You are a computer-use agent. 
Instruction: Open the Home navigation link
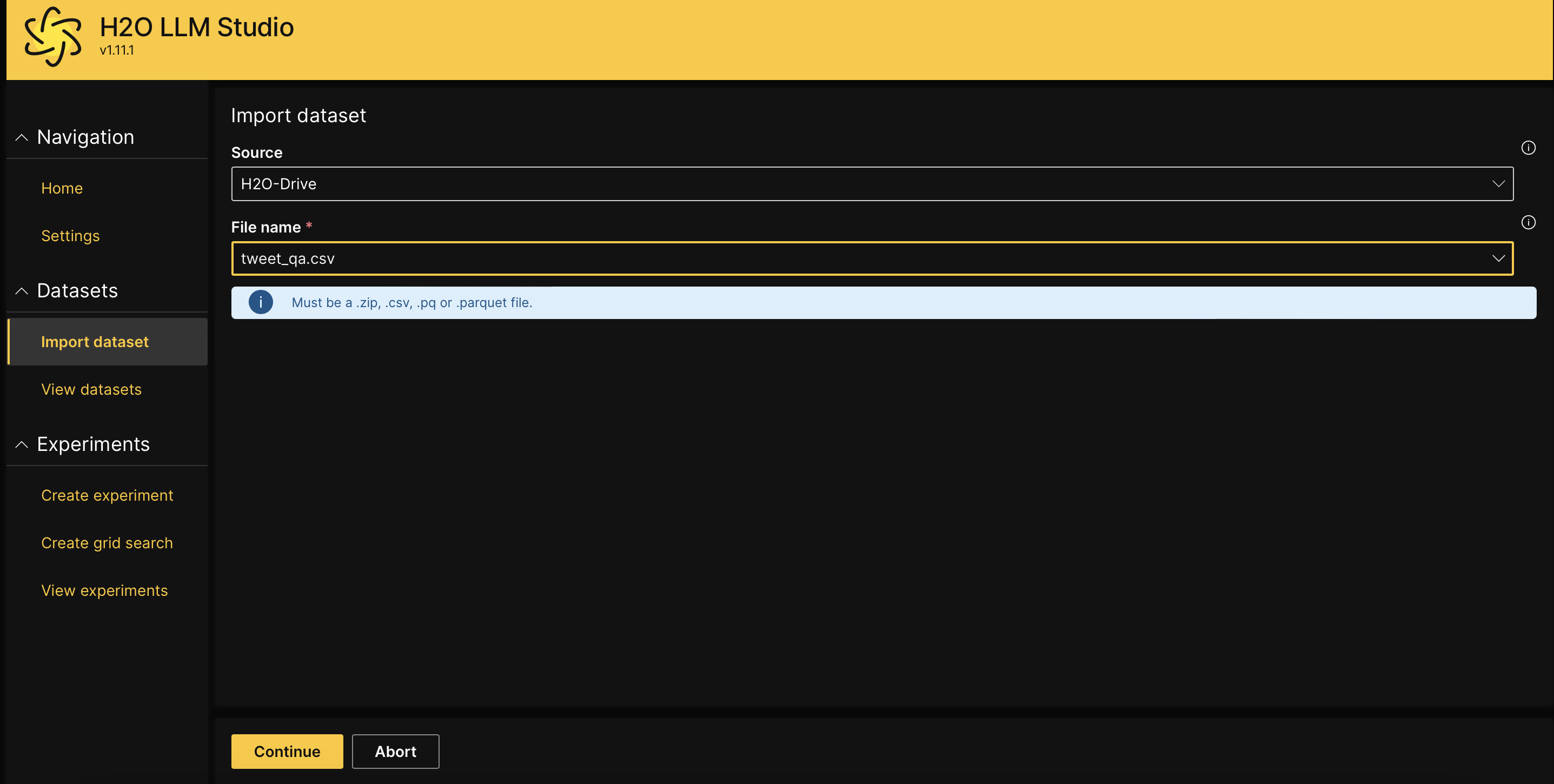(x=61, y=187)
